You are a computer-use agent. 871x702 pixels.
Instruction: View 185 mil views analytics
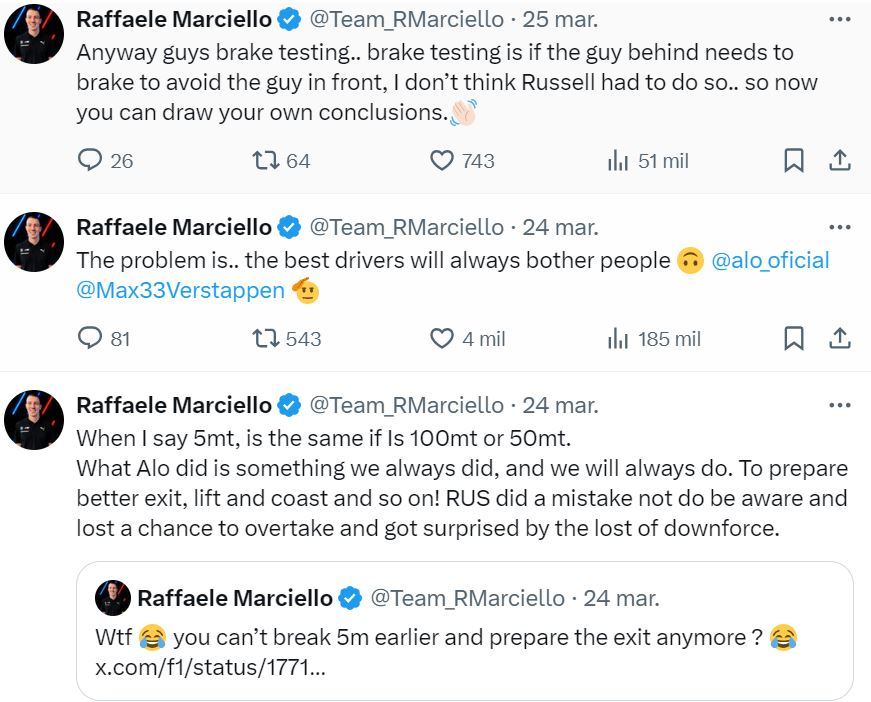618,339
